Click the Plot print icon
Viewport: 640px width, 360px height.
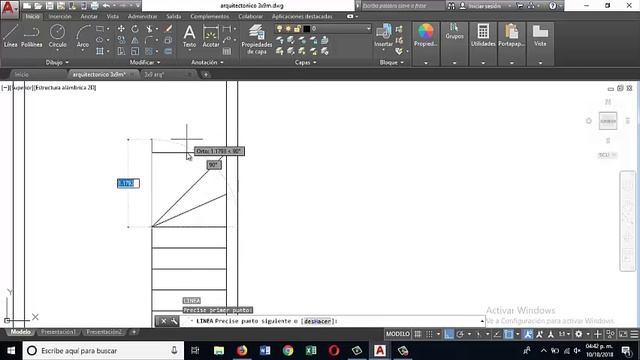click(95, 6)
